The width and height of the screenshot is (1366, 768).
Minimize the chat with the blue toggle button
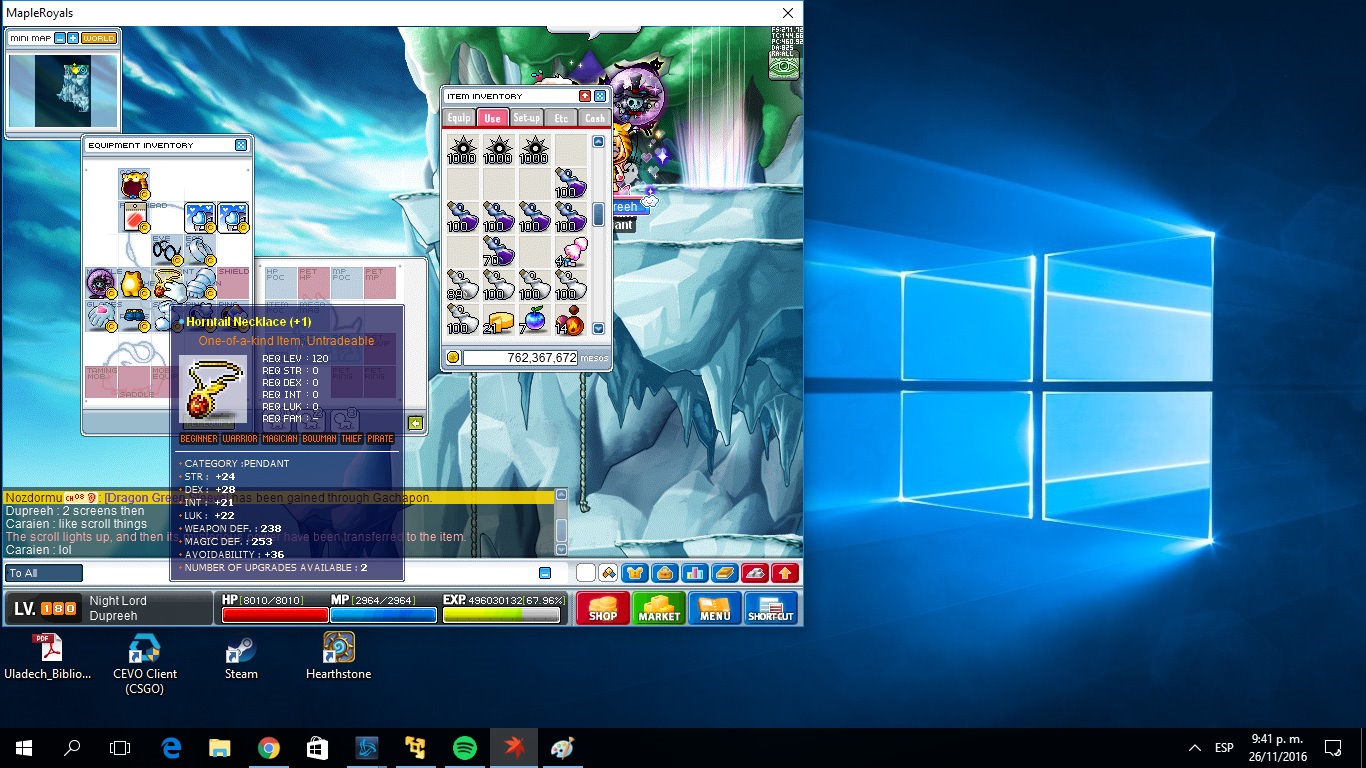pos(545,573)
